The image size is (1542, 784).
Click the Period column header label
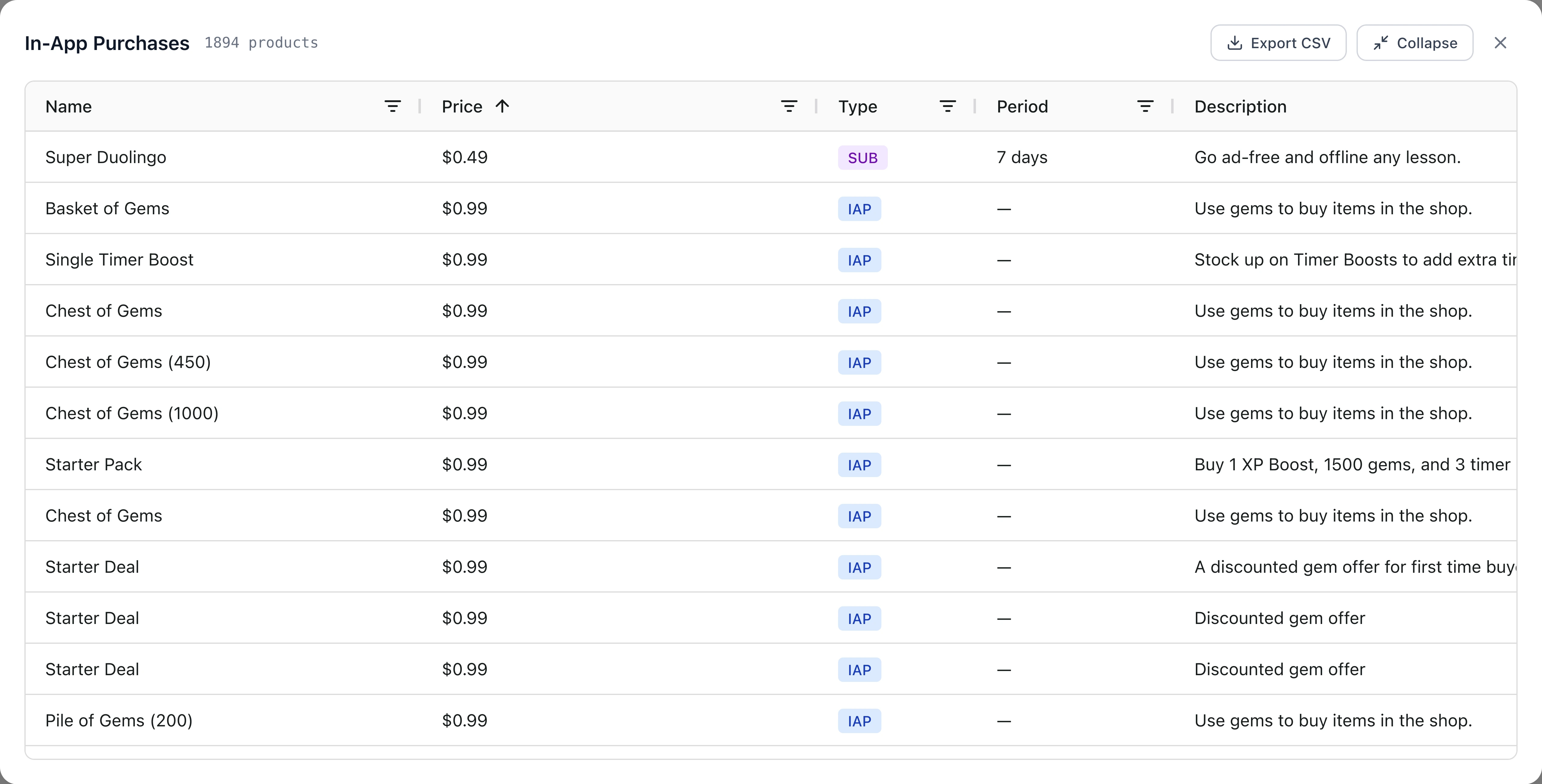[x=1022, y=106]
